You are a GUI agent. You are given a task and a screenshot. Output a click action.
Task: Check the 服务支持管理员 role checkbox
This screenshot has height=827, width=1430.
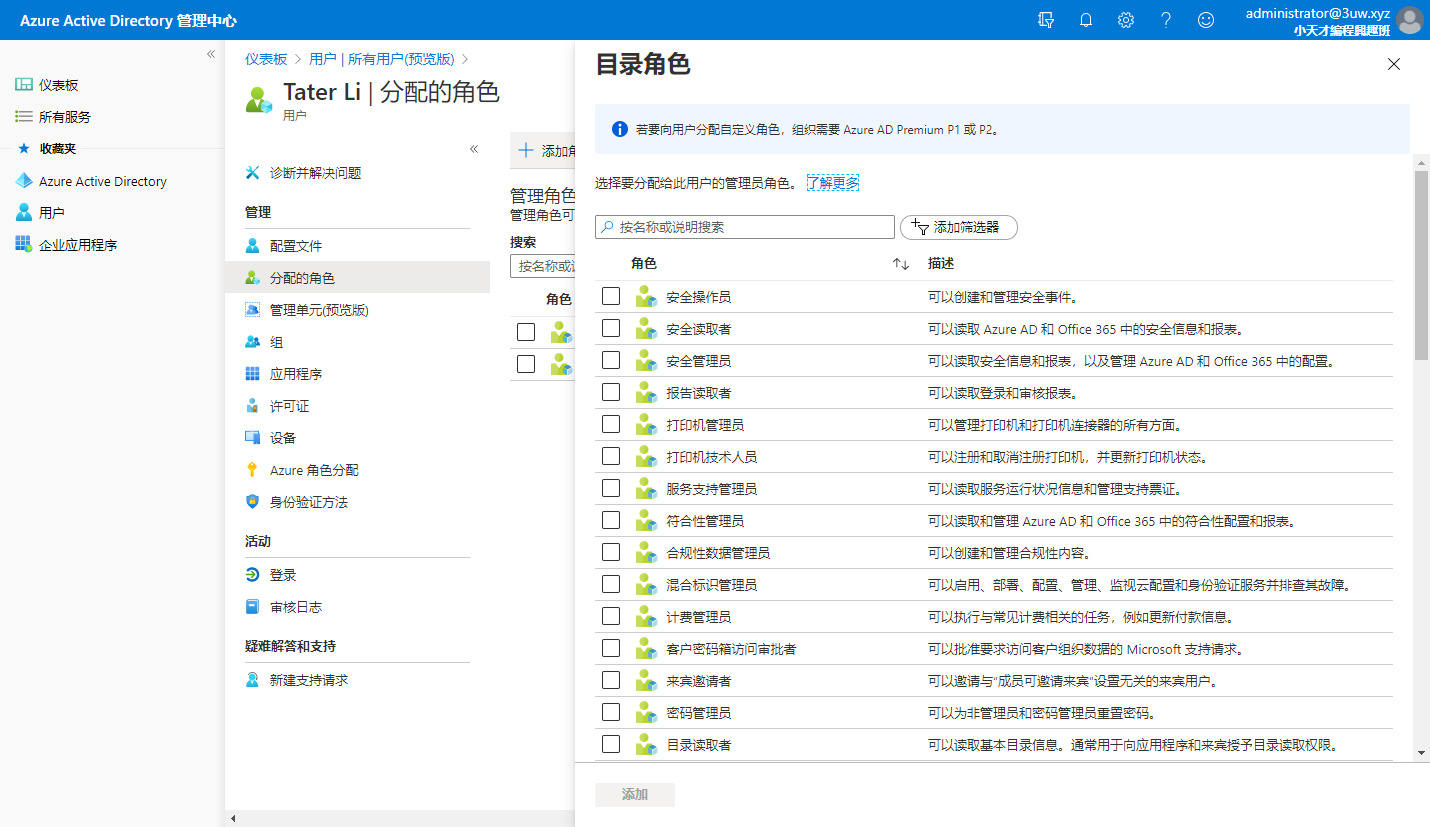pyautogui.click(x=611, y=488)
